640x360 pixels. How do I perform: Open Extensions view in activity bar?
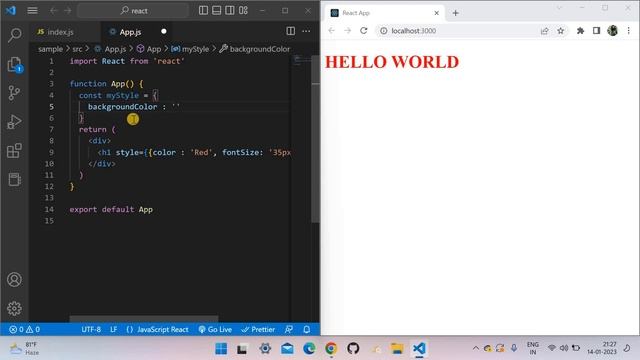pos(14,151)
